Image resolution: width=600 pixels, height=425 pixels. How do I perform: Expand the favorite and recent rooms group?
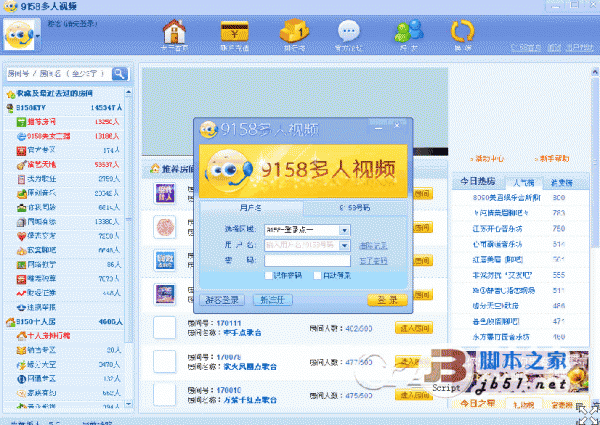click(64, 94)
